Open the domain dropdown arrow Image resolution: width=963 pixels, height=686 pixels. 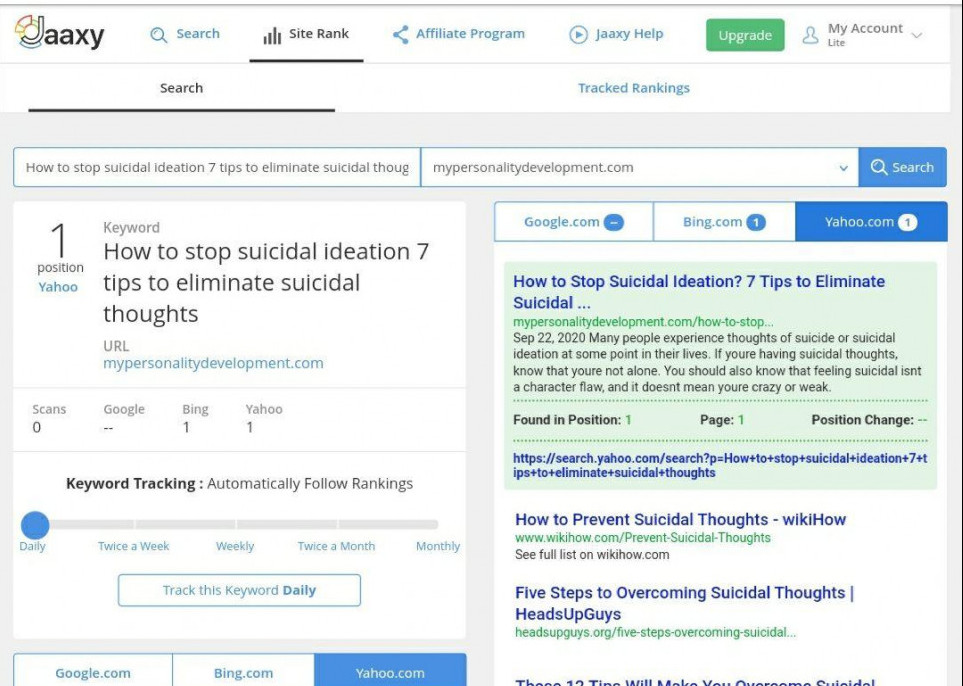point(844,168)
